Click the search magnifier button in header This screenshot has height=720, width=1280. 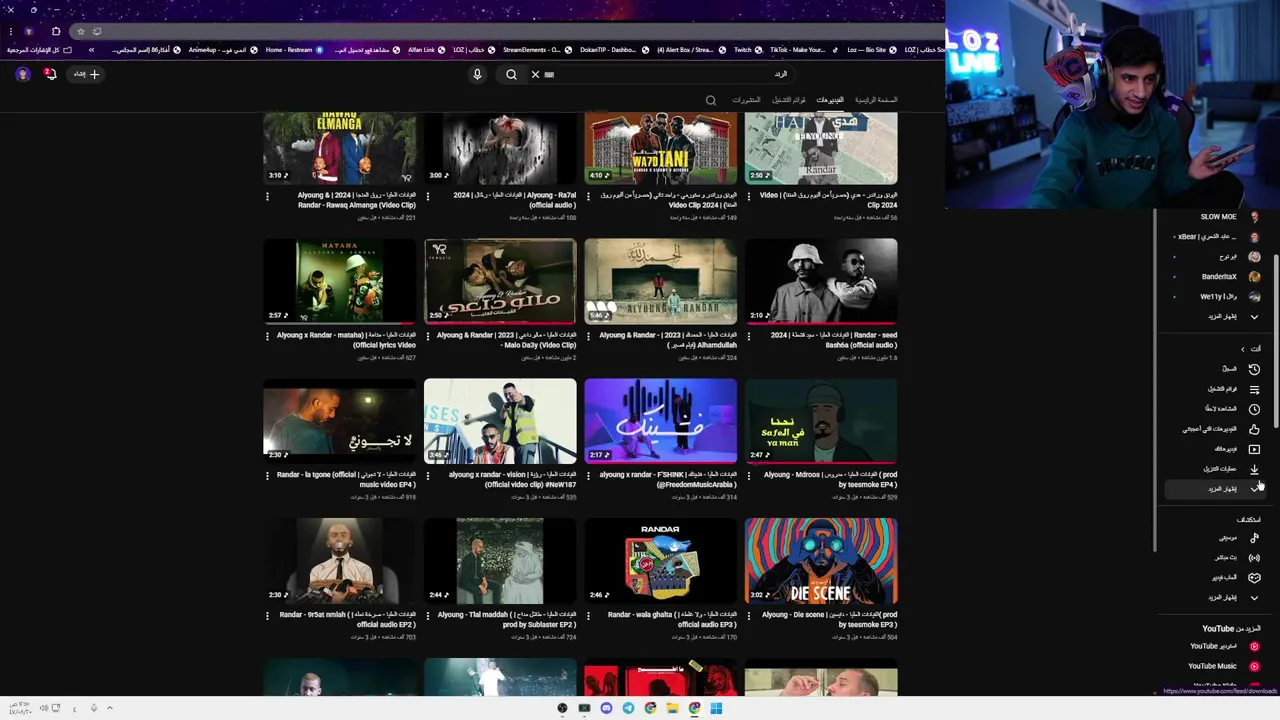coord(511,74)
